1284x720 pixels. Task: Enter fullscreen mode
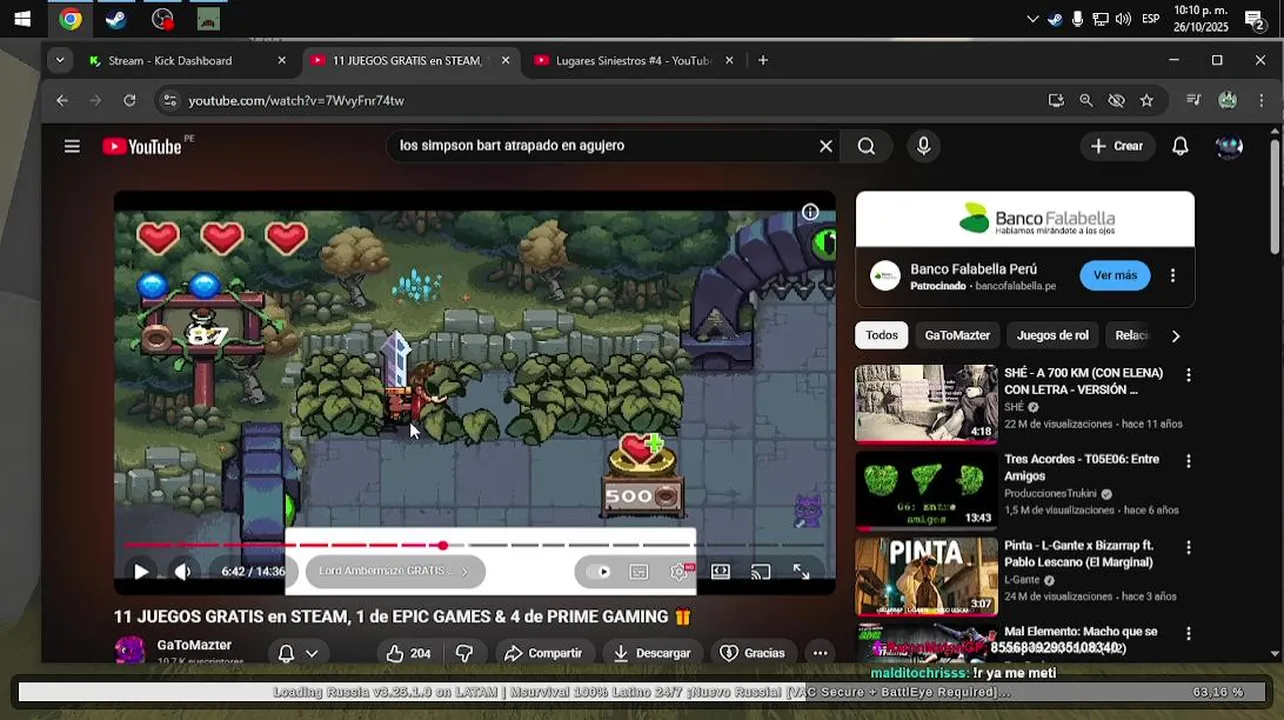tap(801, 571)
